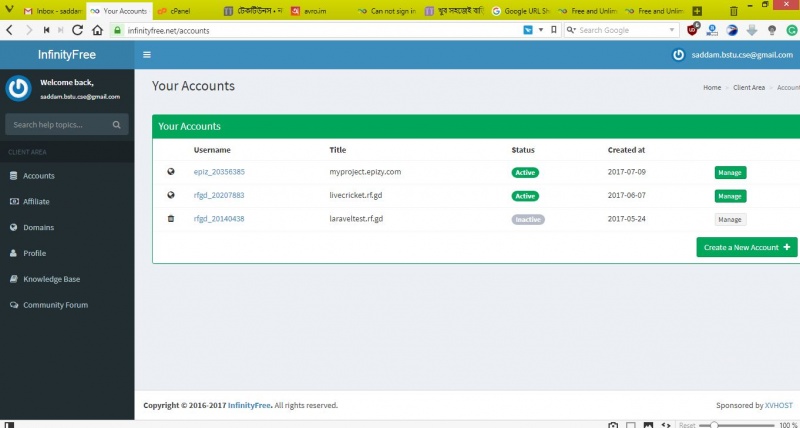The height and width of the screenshot is (428, 800).
Task: Open page actions code icon
Action: click(x=666, y=424)
